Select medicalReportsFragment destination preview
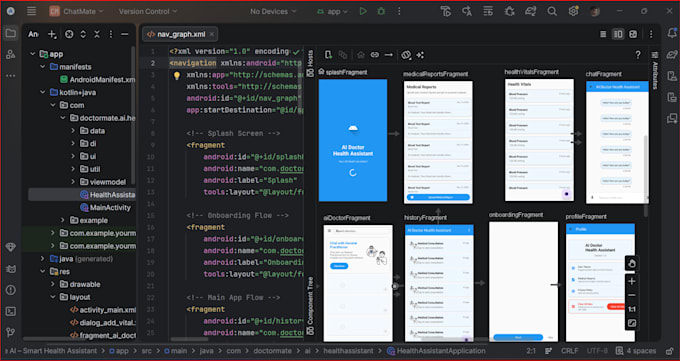 (x=438, y=142)
